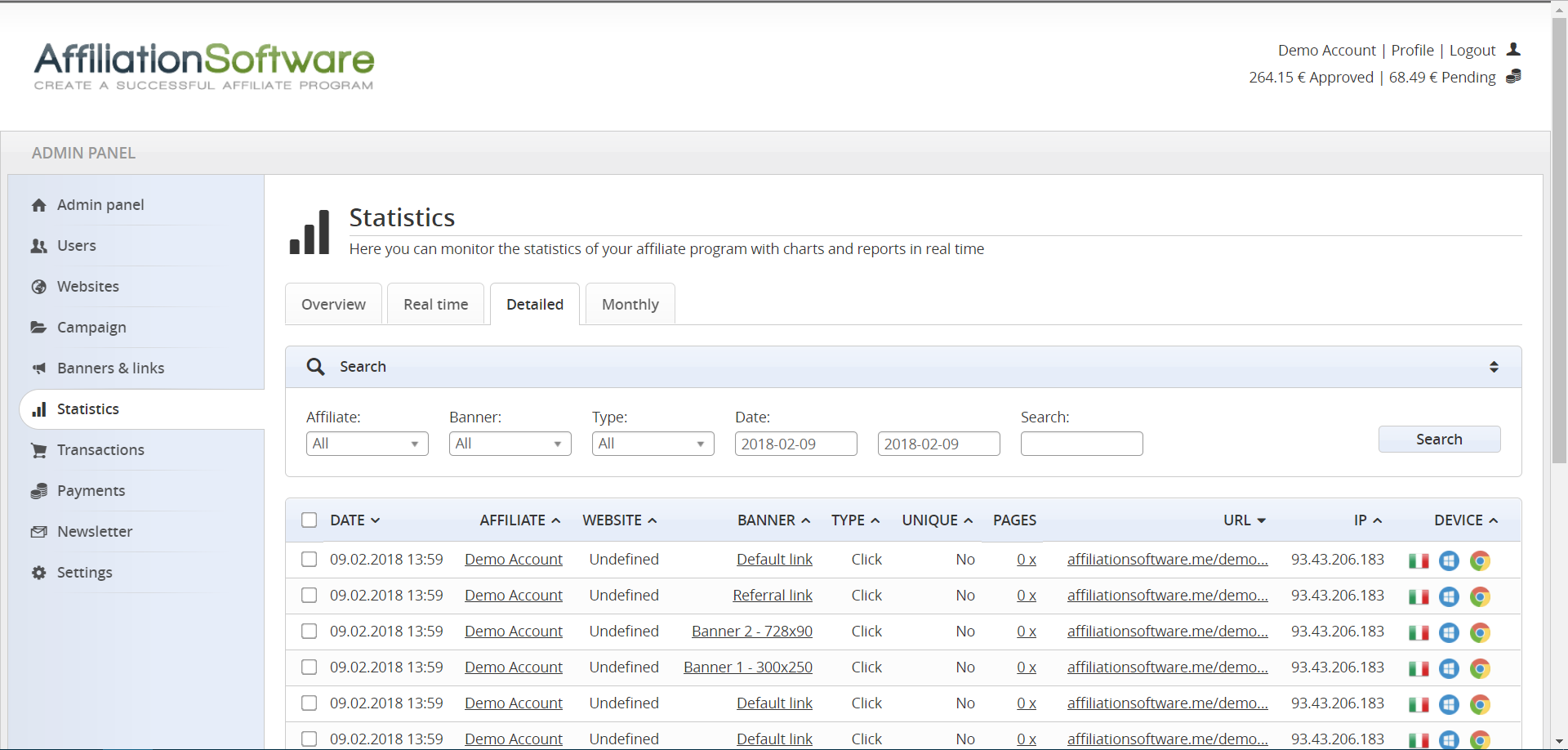Screen dimensions: 1568x750
Task: Click the Search button
Action: [1439, 440]
